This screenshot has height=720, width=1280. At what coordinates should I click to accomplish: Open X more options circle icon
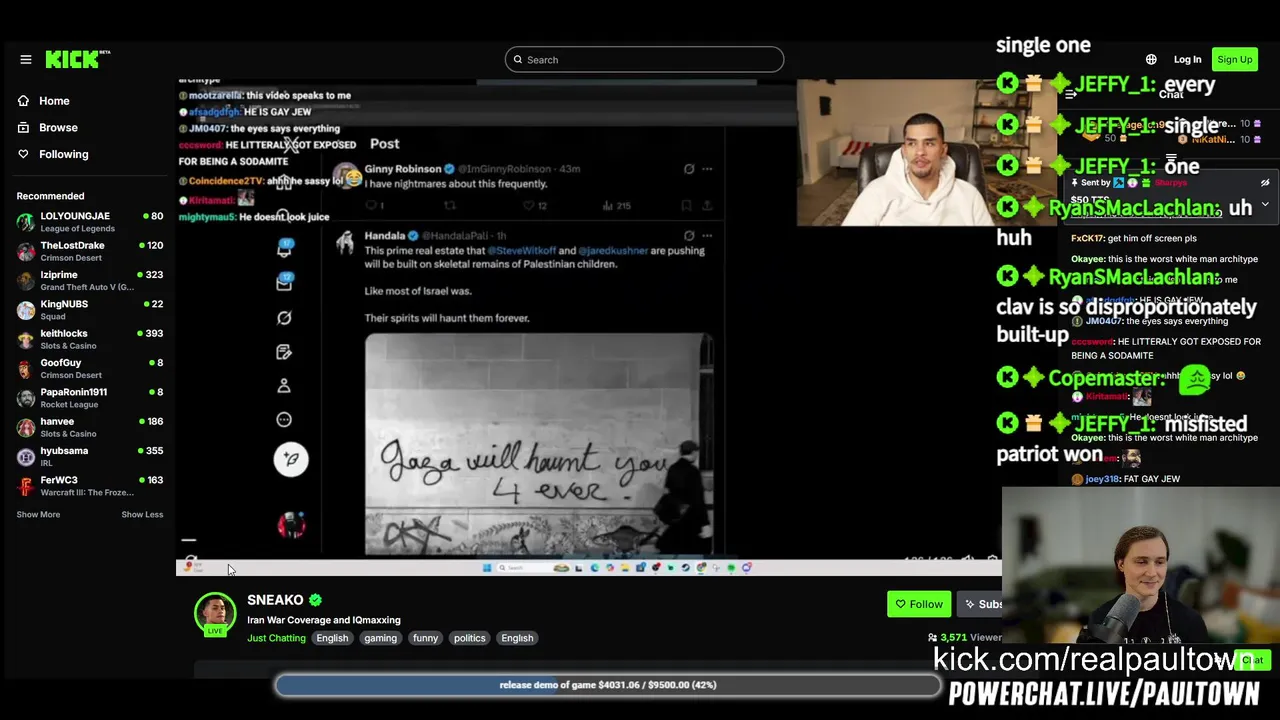284,420
